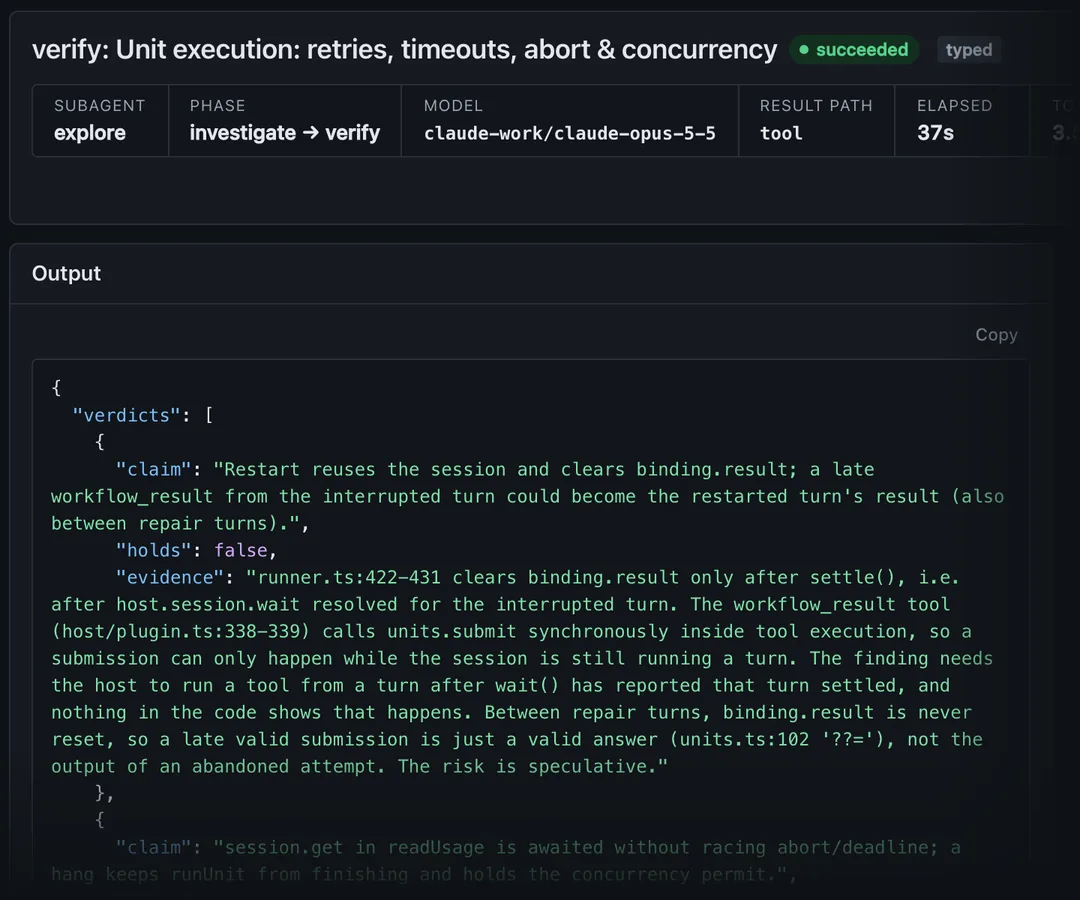Click the "verdicts" key in JSON

(126, 415)
